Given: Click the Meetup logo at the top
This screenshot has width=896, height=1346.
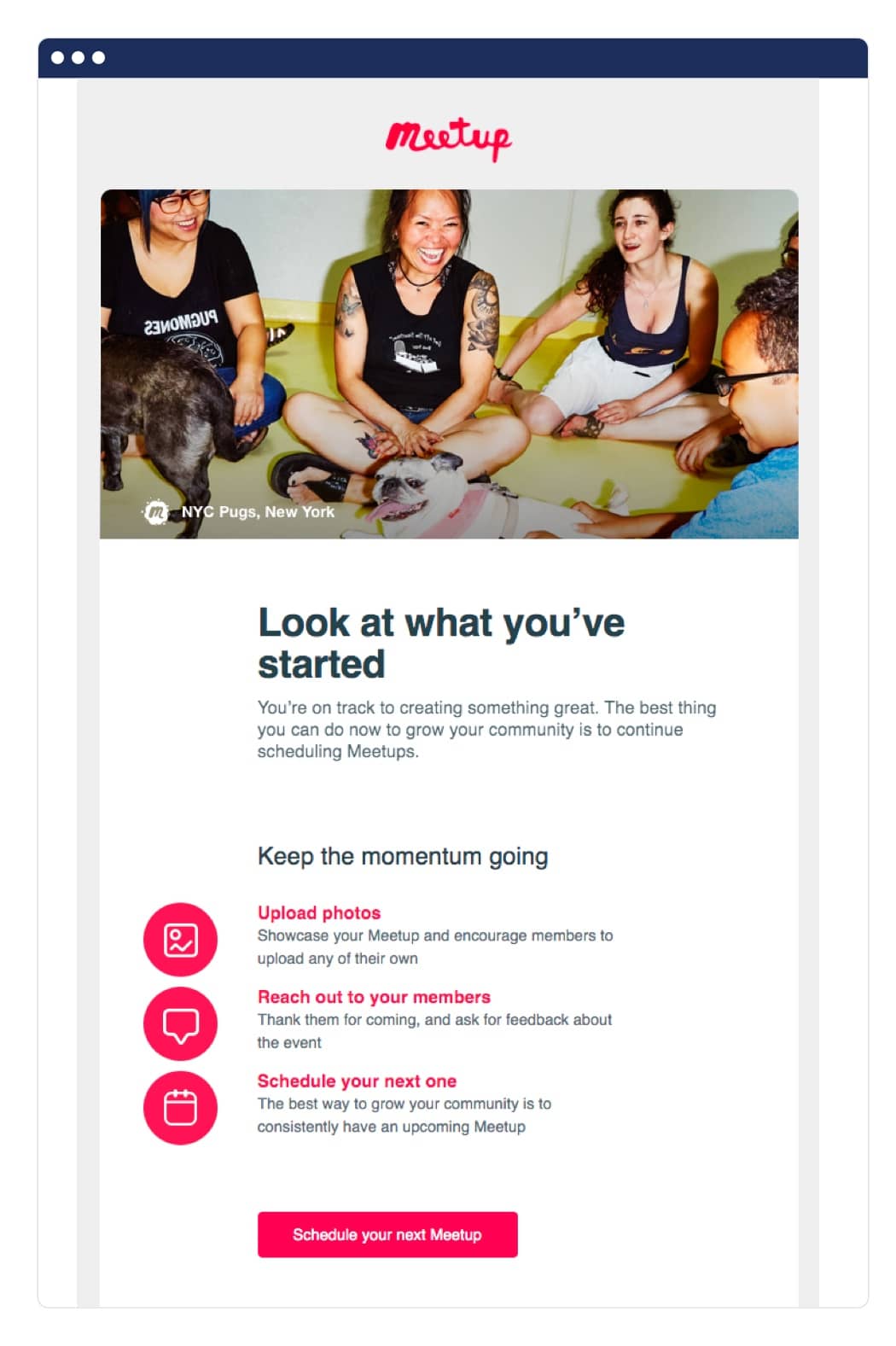Looking at the screenshot, I should (448, 137).
